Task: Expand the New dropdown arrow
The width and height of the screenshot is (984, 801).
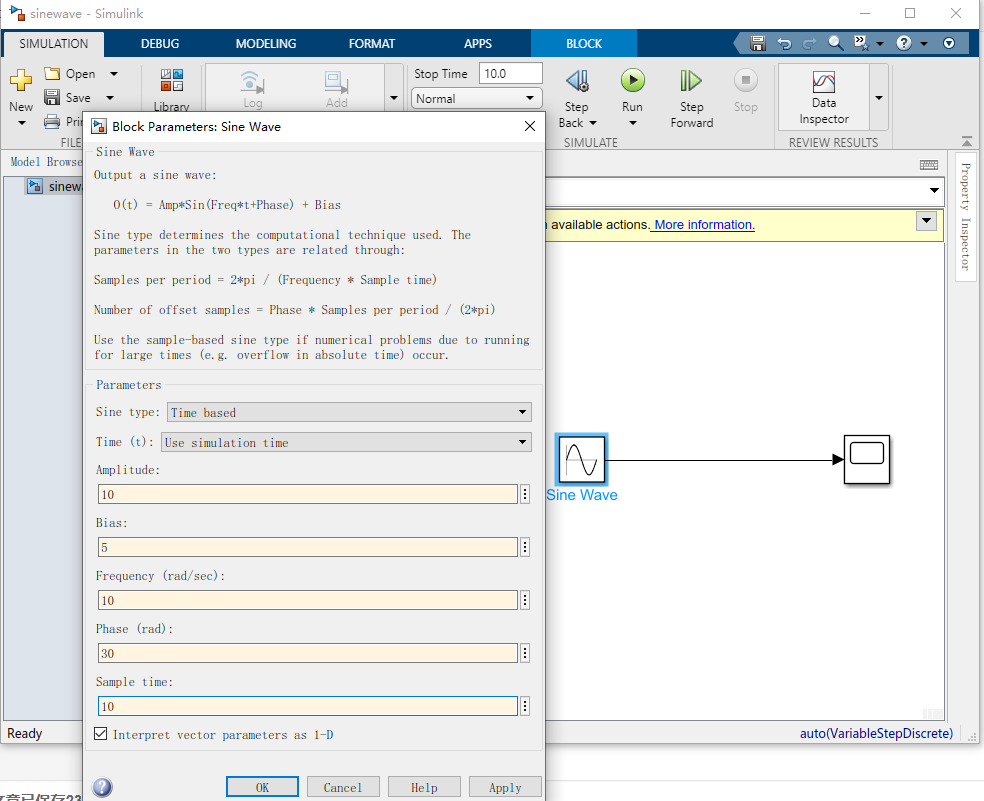Action: [x=21, y=123]
